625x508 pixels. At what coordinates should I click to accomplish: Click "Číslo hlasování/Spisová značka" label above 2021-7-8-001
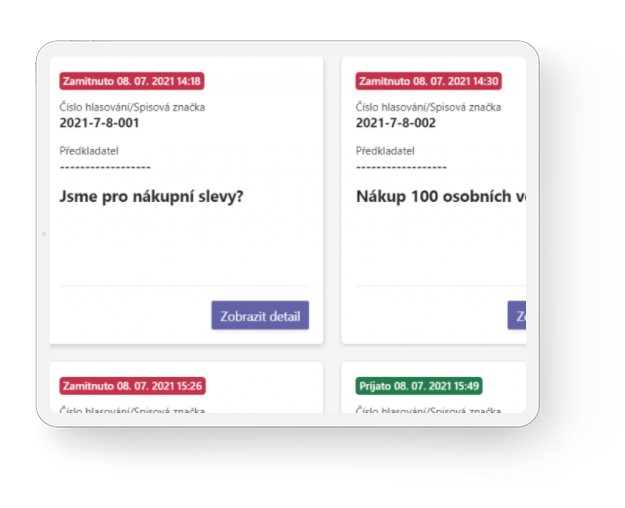coord(132,107)
